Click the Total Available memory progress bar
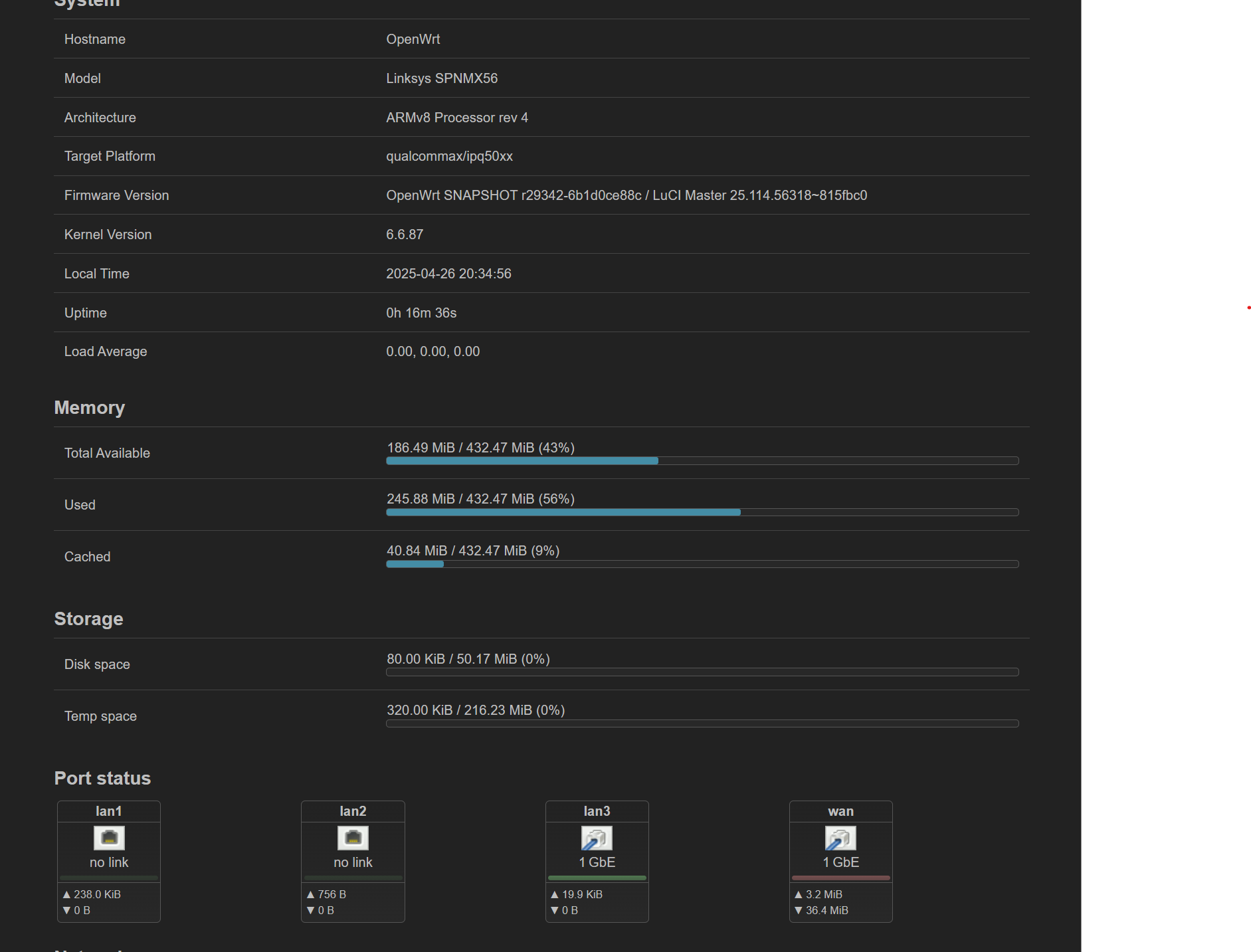Viewport: 1251px width, 952px height. tap(702, 460)
